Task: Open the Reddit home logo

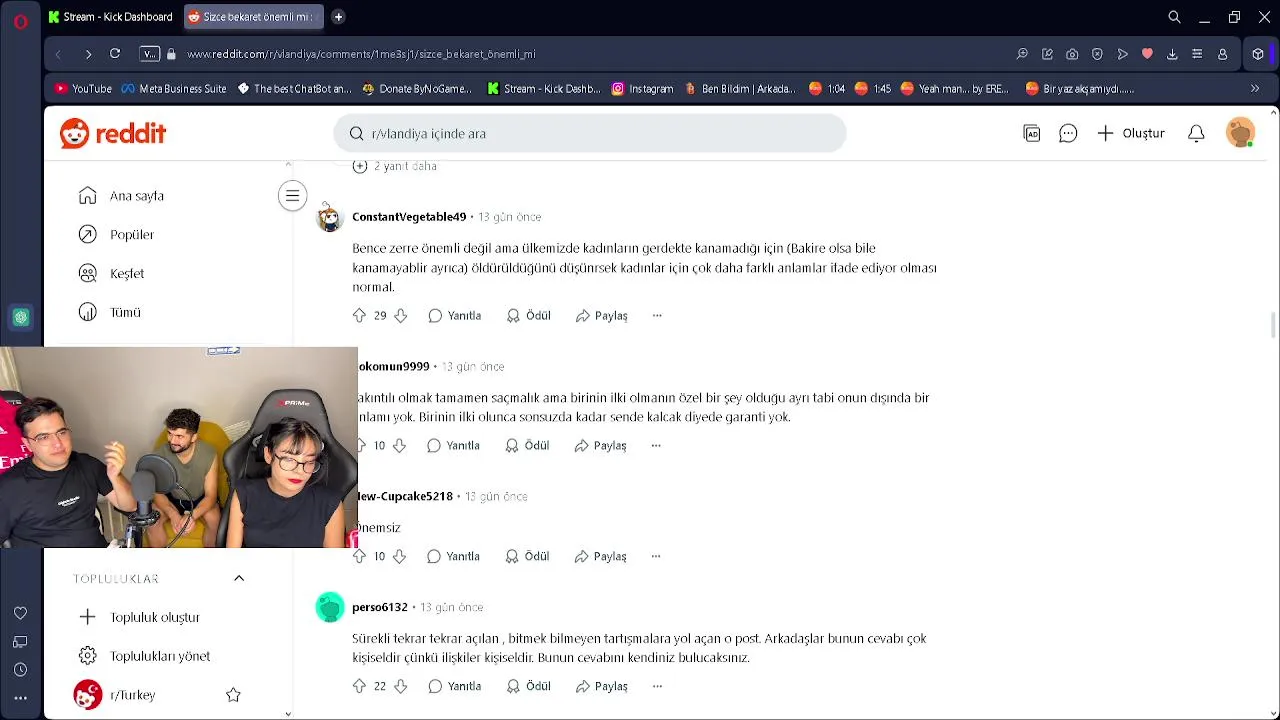Action: coord(113,133)
